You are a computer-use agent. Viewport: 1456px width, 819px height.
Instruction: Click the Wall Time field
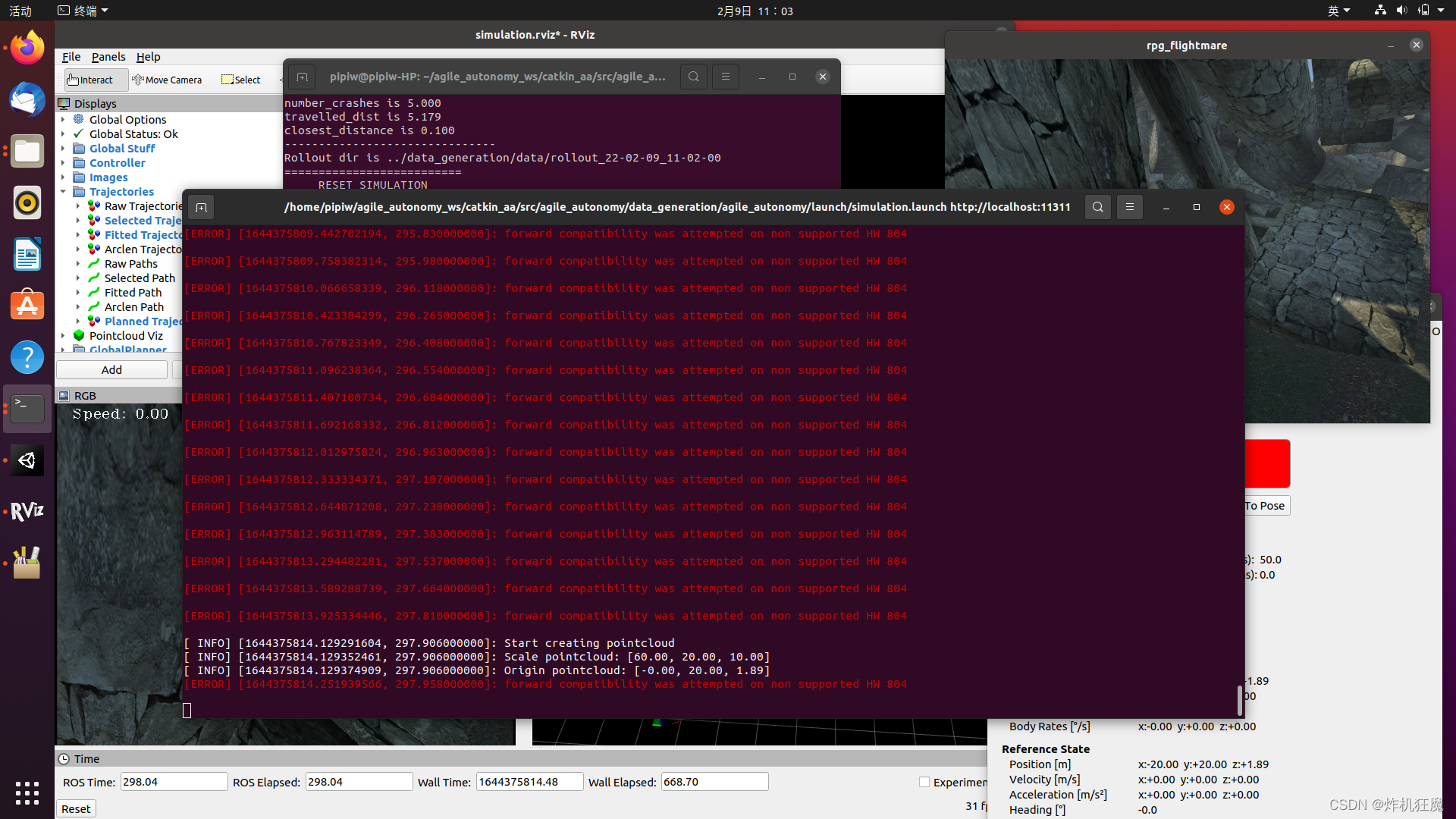(x=529, y=782)
